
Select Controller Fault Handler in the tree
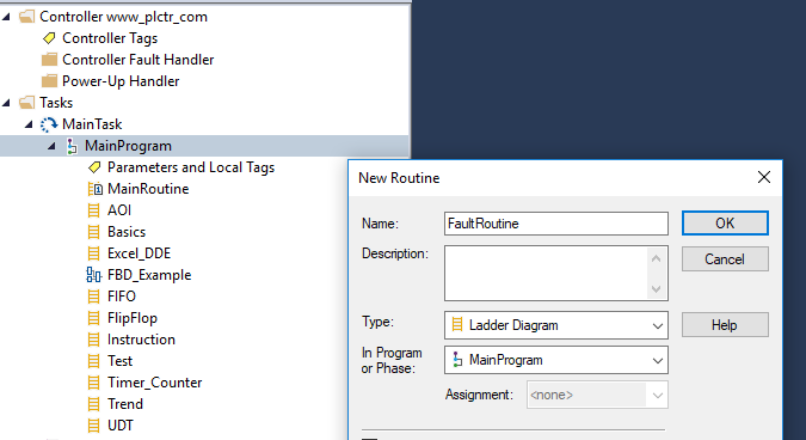point(138,60)
